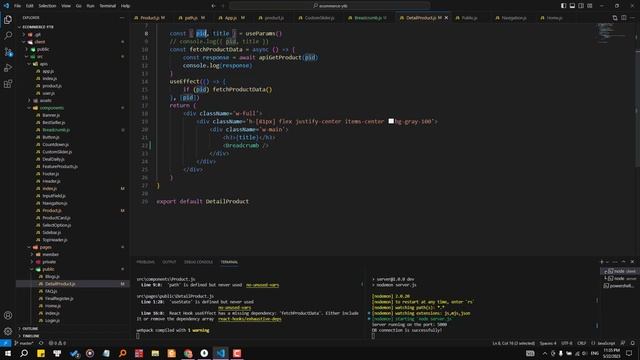Open the Windows action center icon

629,353
